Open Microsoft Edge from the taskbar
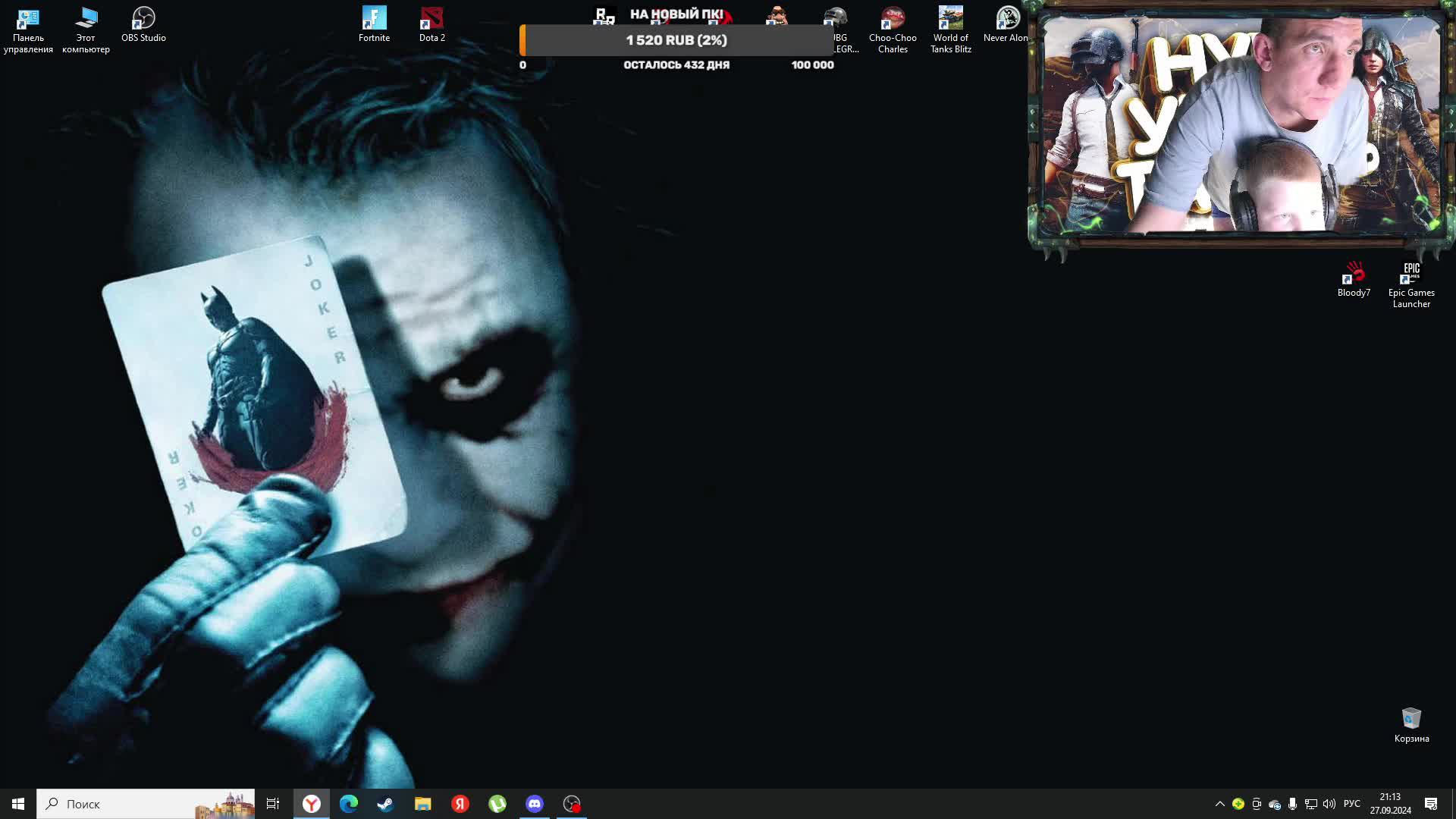Image resolution: width=1456 pixels, height=819 pixels. [349, 804]
